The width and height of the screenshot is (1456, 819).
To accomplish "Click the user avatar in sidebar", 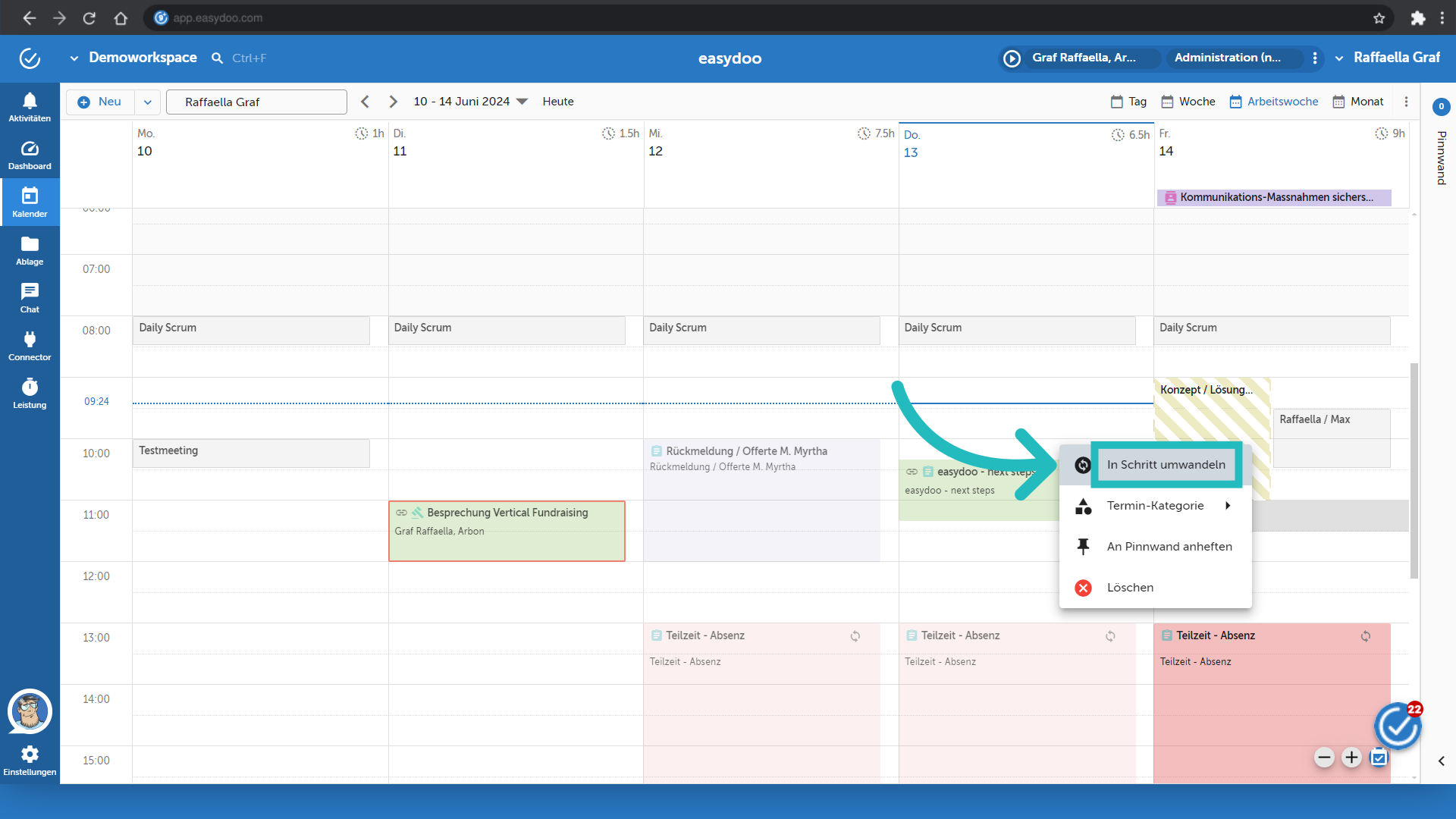I will [30, 711].
